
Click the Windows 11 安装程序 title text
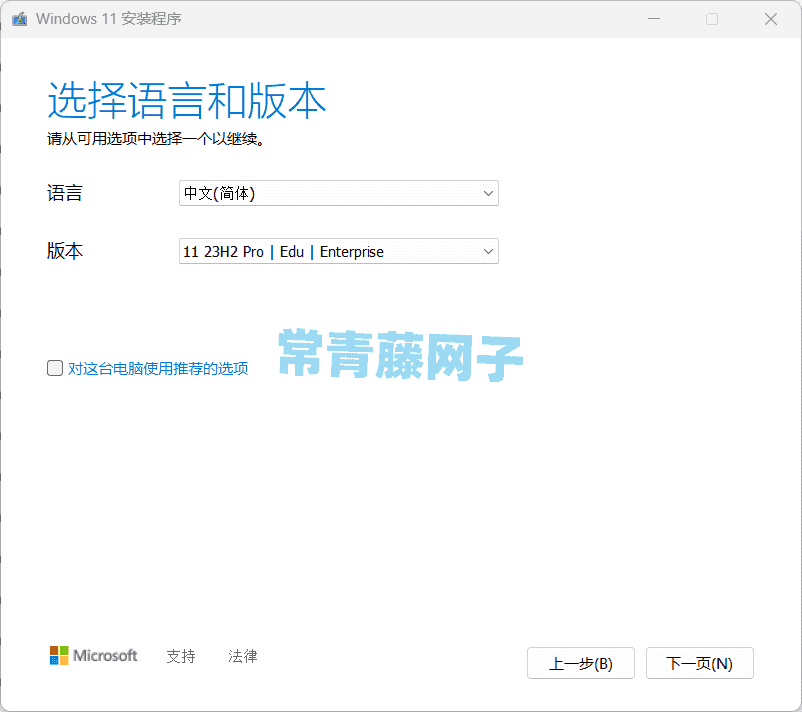tap(108, 19)
